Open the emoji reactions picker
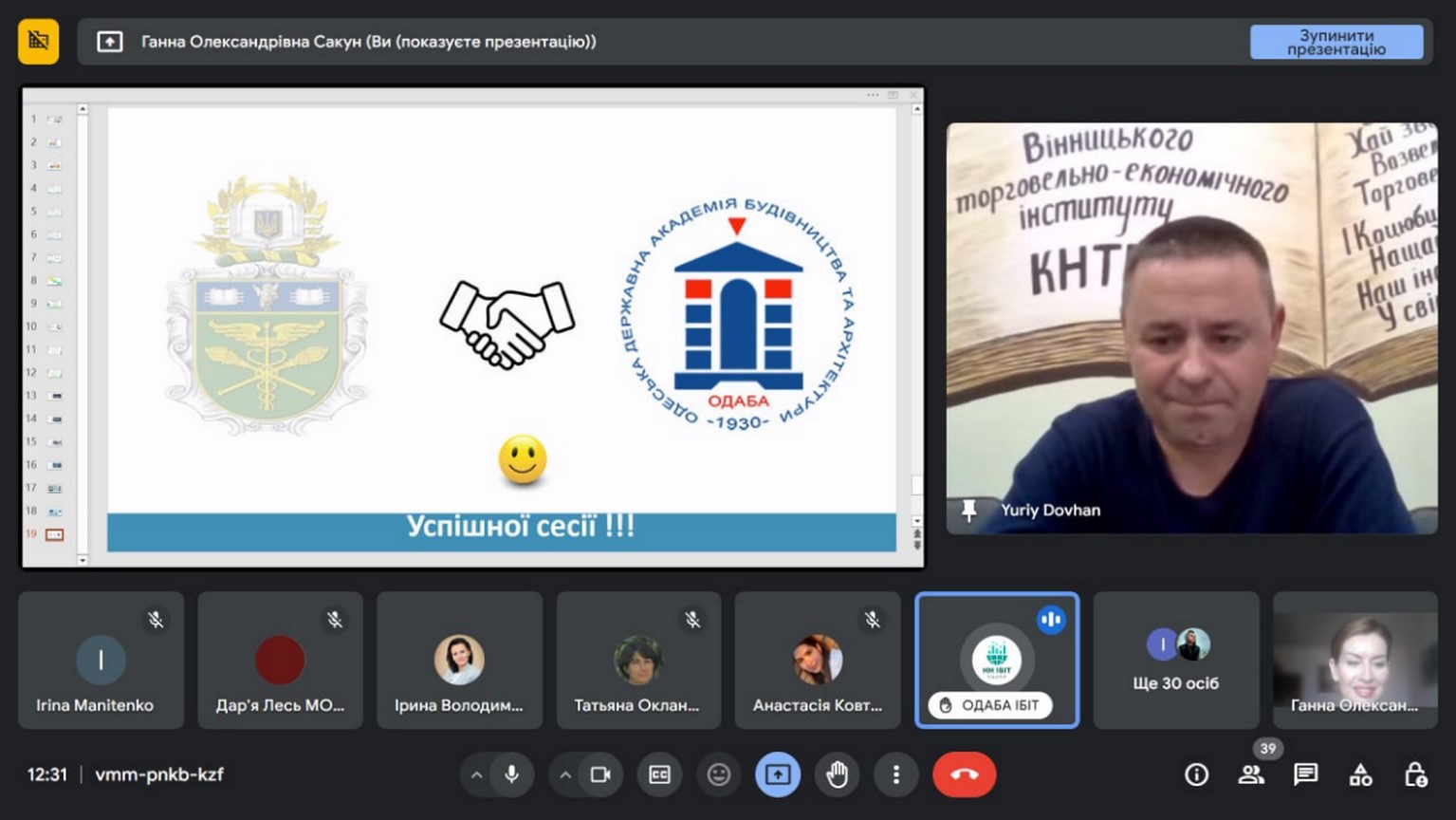 tap(718, 774)
